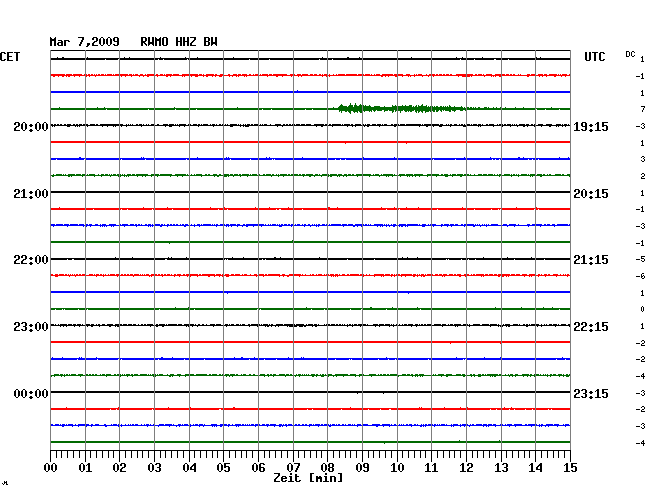Click the CET time label "20:00"

31,127
